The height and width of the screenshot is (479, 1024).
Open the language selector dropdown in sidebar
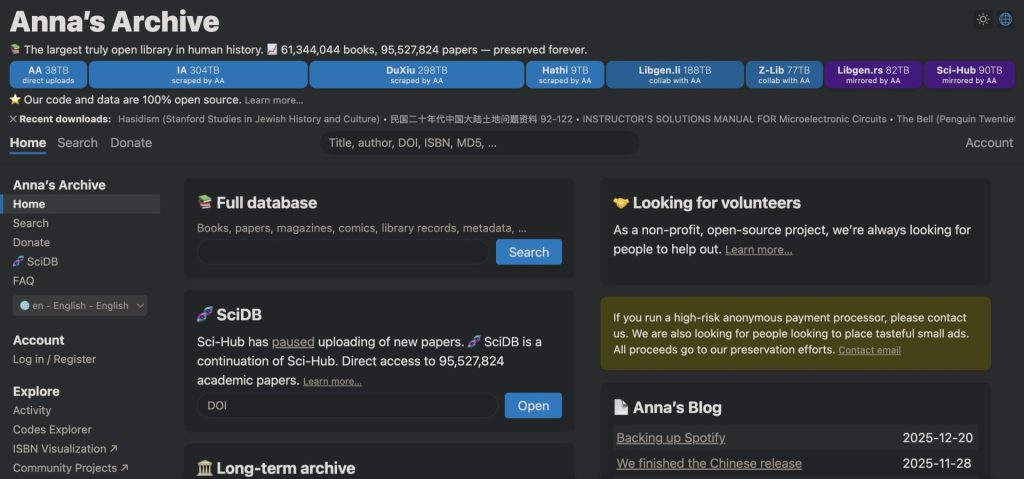point(80,305)
